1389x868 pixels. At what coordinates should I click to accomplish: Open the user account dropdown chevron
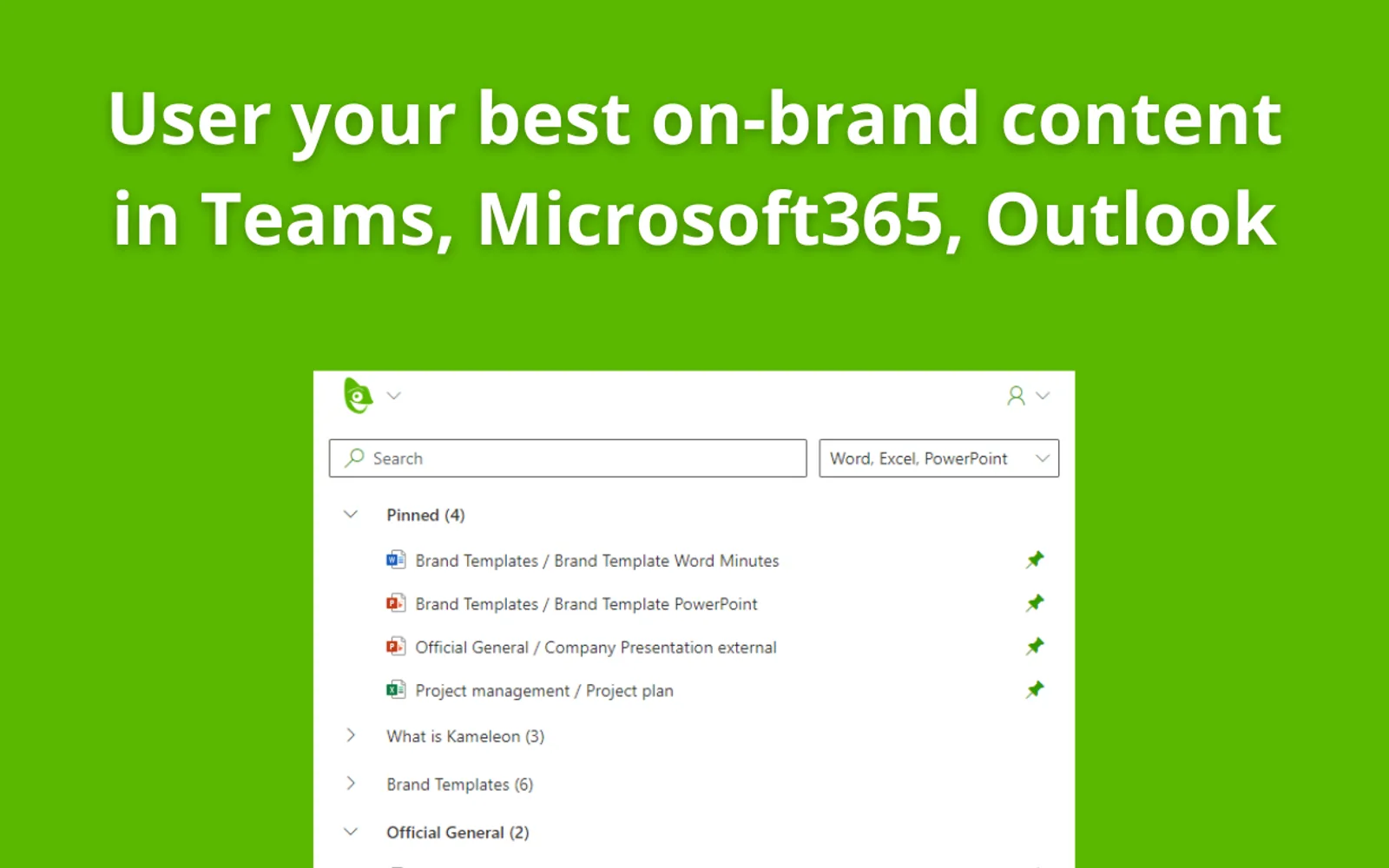(x=1043, y=396)
